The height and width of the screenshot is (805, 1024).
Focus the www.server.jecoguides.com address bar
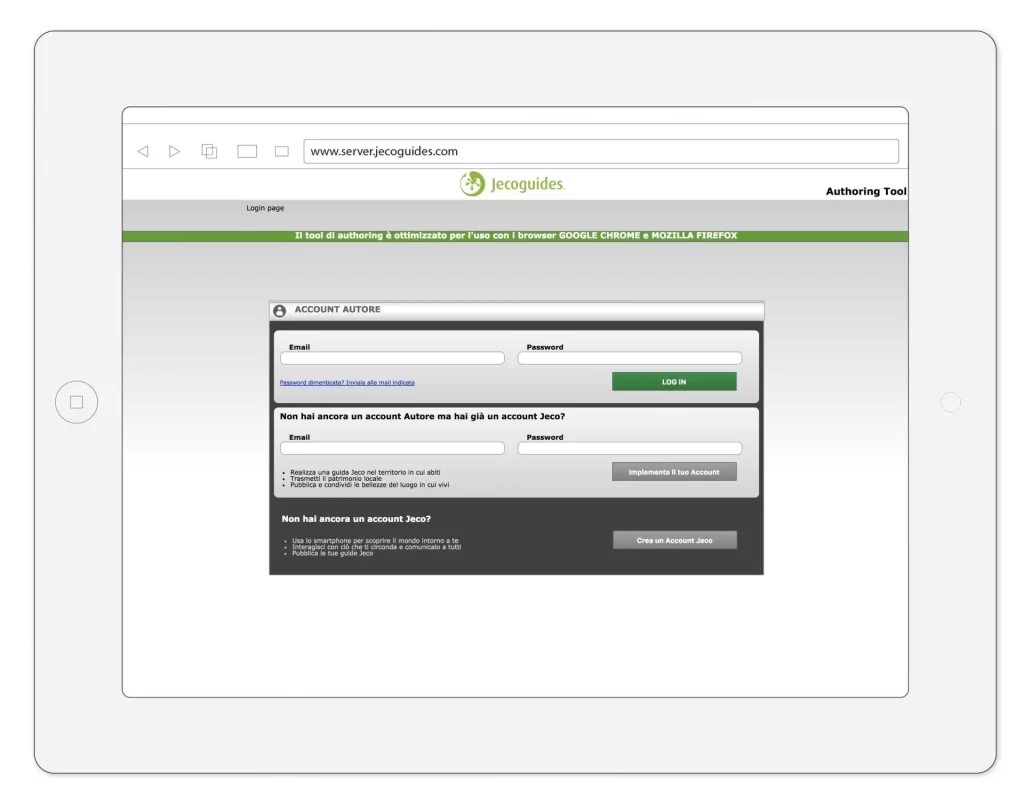click(600, 152)
